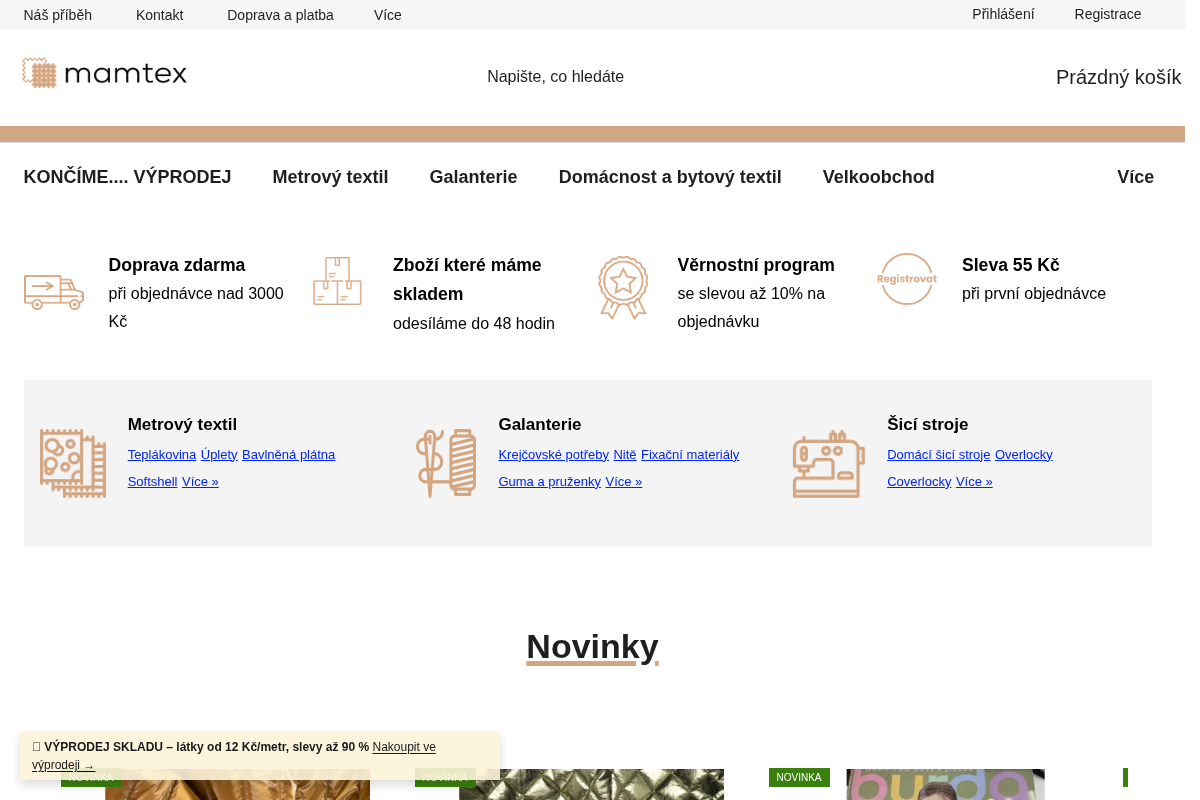Click the fabric swatch icon for Metrový textil
Screen dimensions: 1200x800
tap(73, 463)
